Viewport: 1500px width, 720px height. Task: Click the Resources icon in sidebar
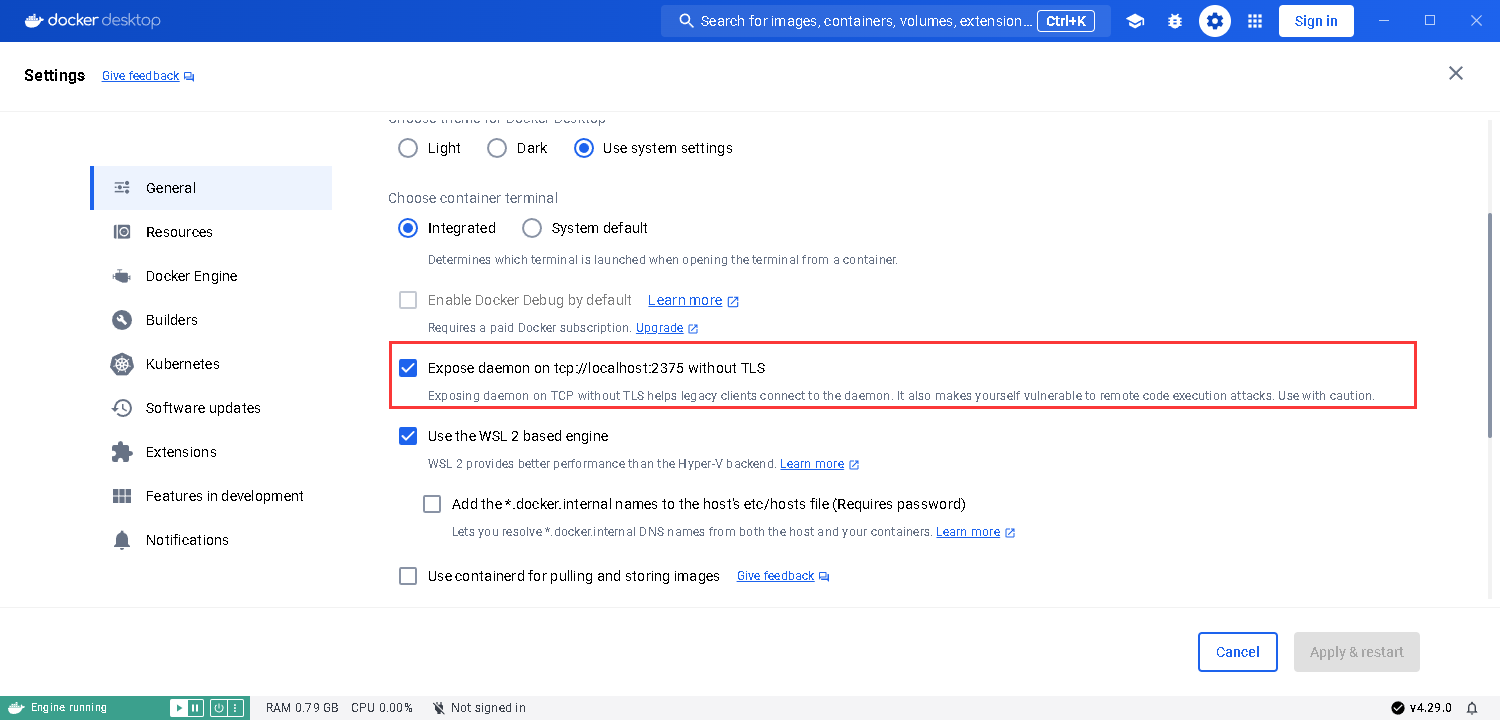[x=122, y=232]
